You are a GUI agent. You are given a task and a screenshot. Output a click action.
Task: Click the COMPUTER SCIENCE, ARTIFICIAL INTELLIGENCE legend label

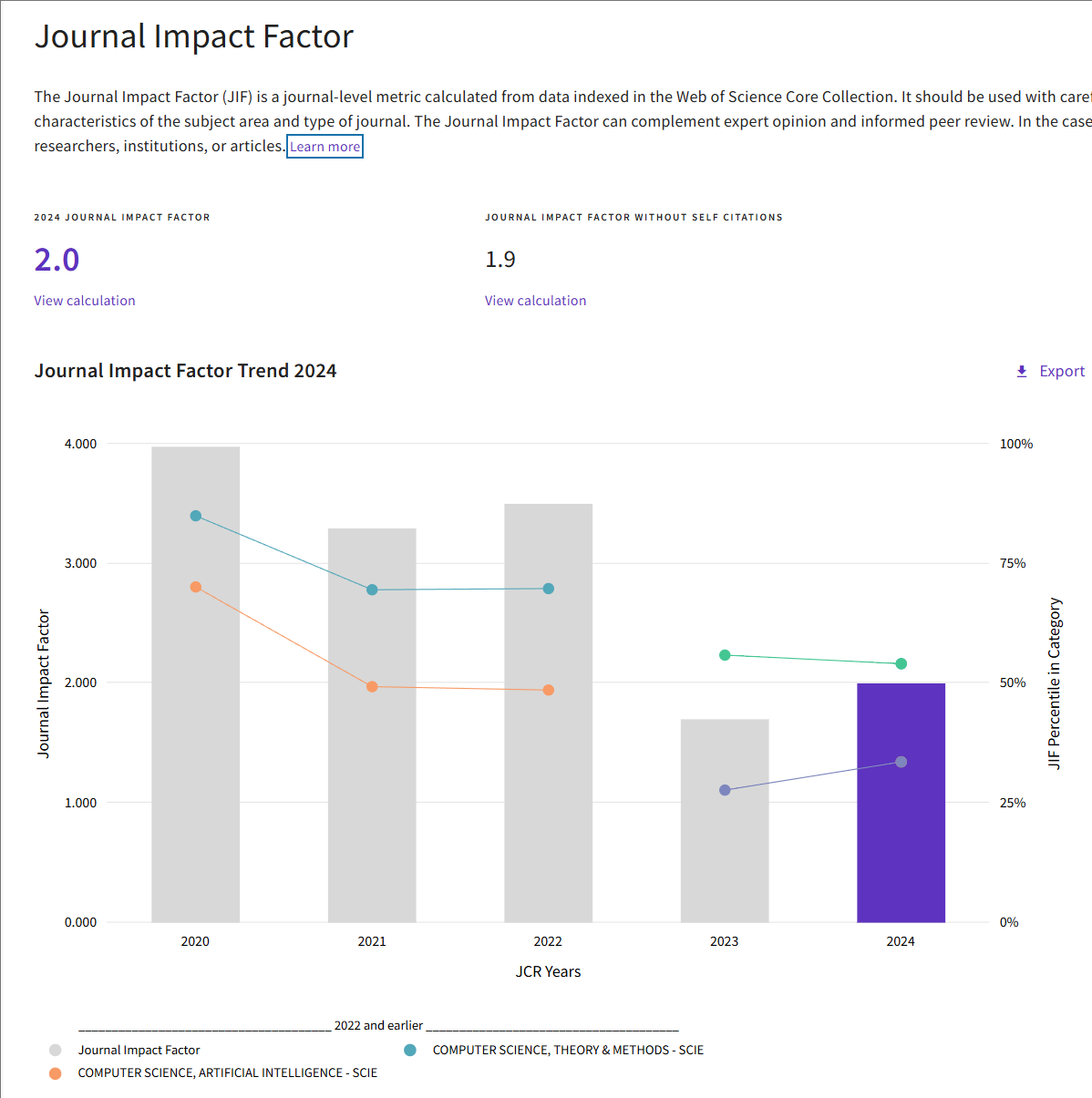228,1073
